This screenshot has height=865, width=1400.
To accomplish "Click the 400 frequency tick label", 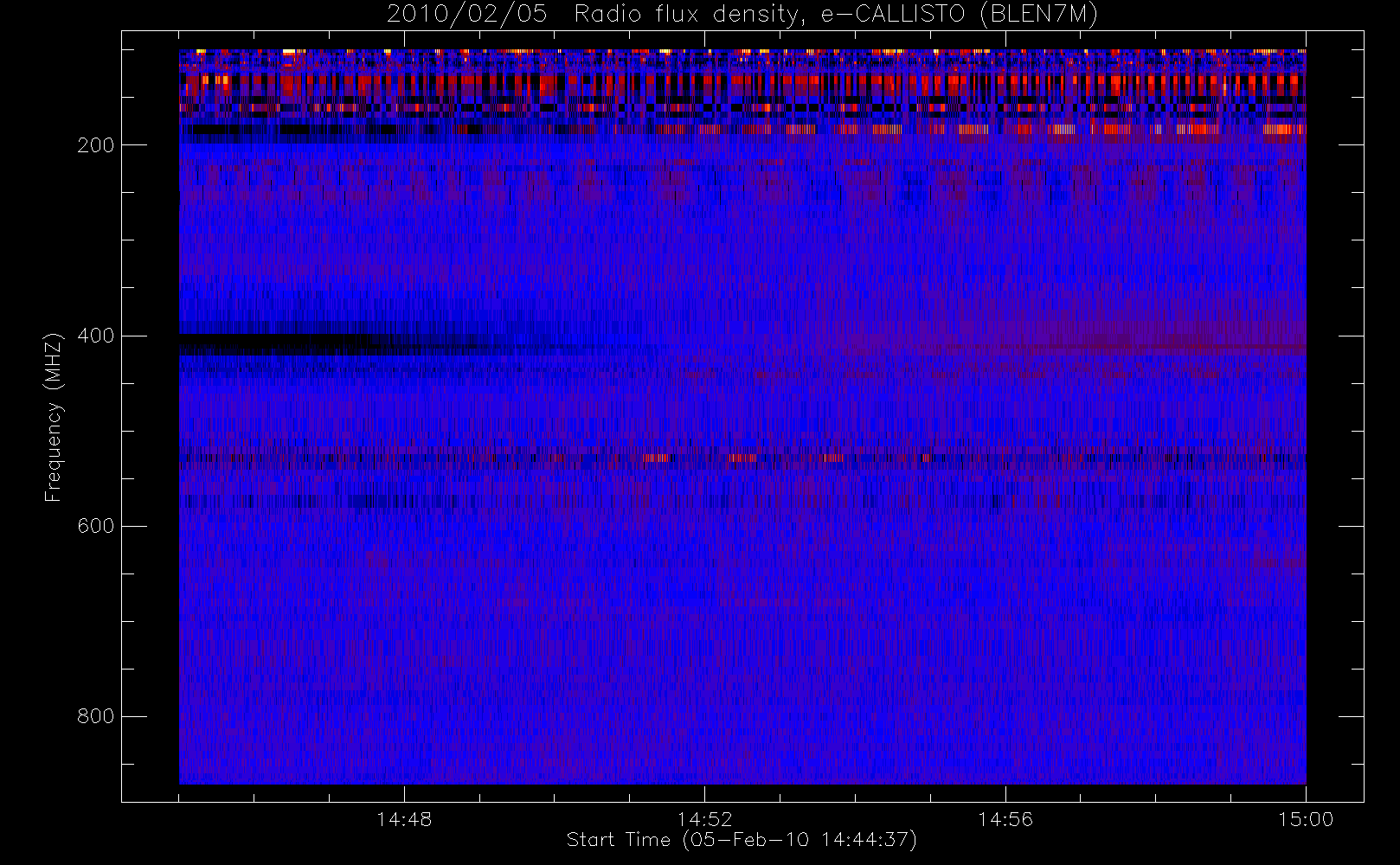I will 95,336.
